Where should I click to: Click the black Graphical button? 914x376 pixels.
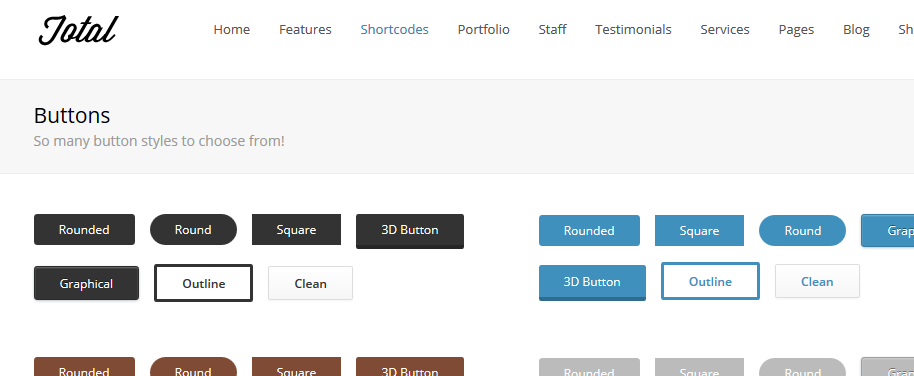[86, 283]
